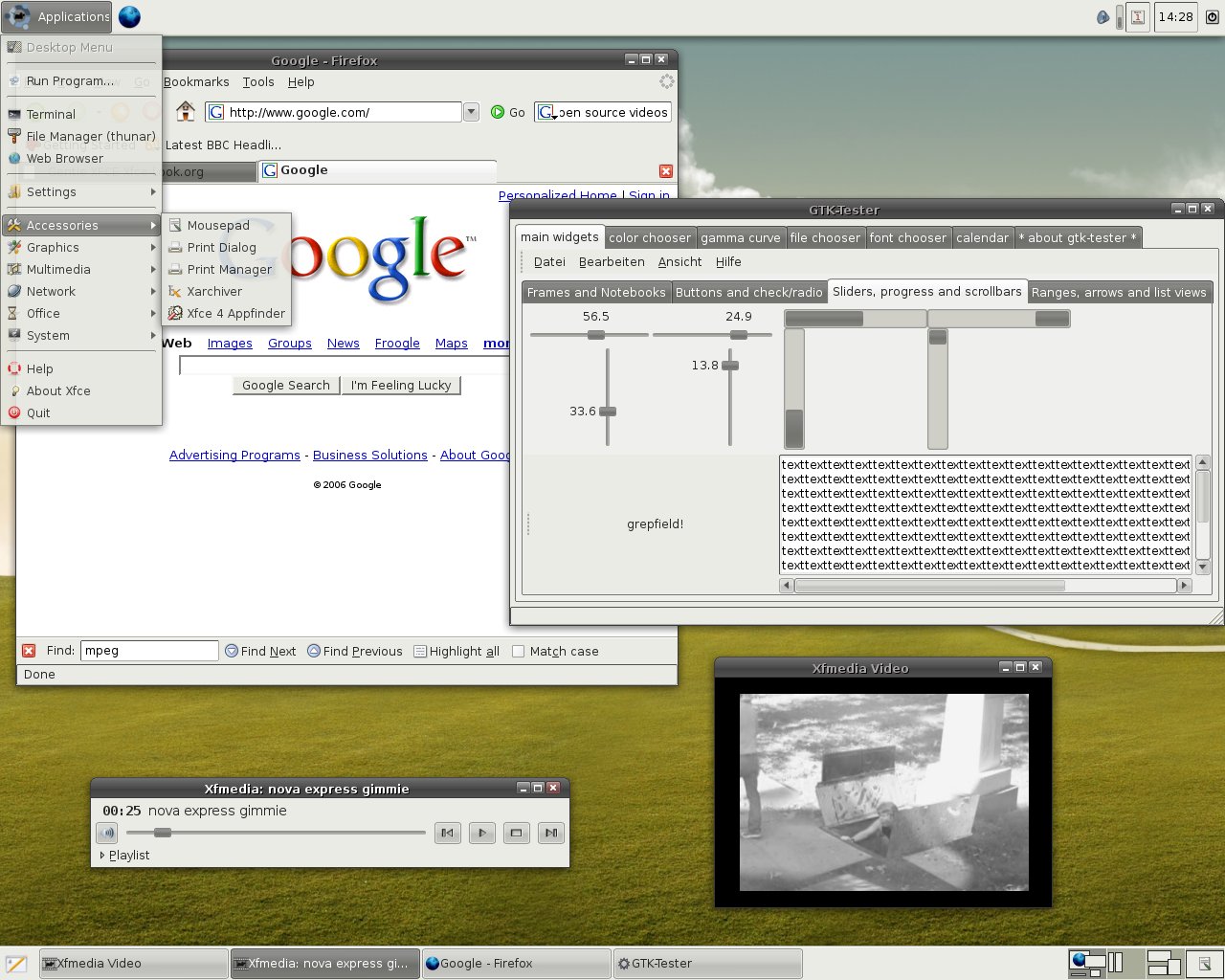The height and width of the screenshot is (980, 1225).
Task: Expand the System submenu
Action: coord(81,335)
